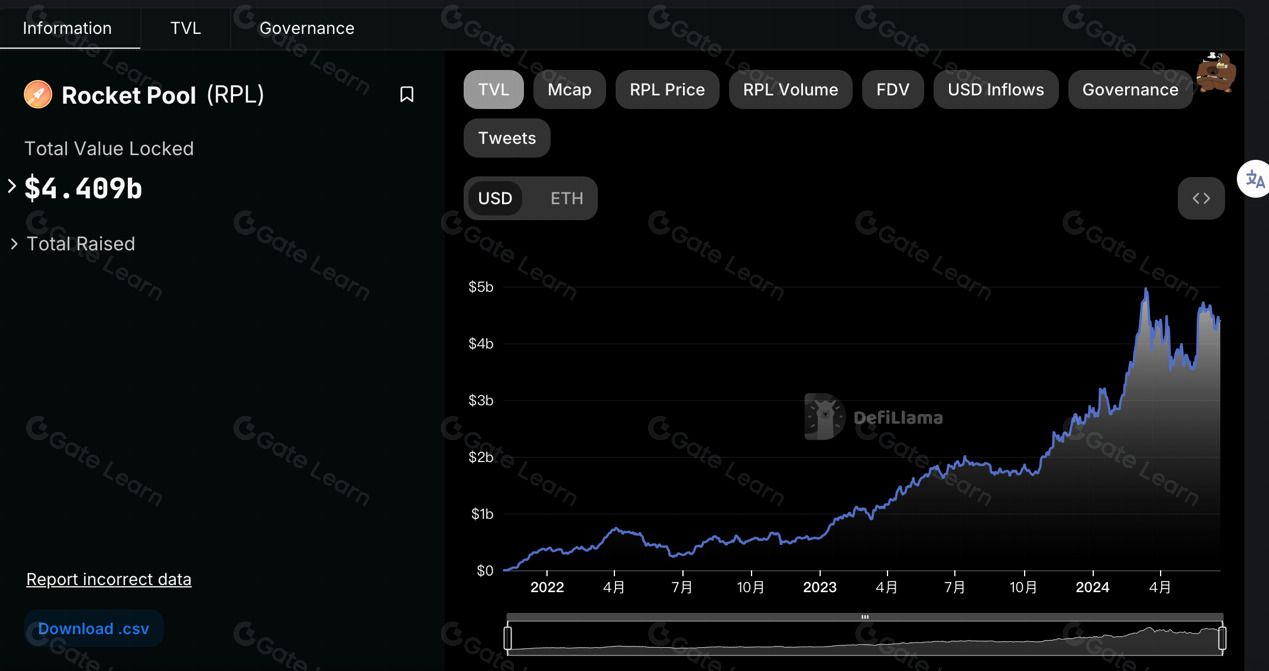Click the DefiLlama watermark logo on chart

[x=873, y=417]
